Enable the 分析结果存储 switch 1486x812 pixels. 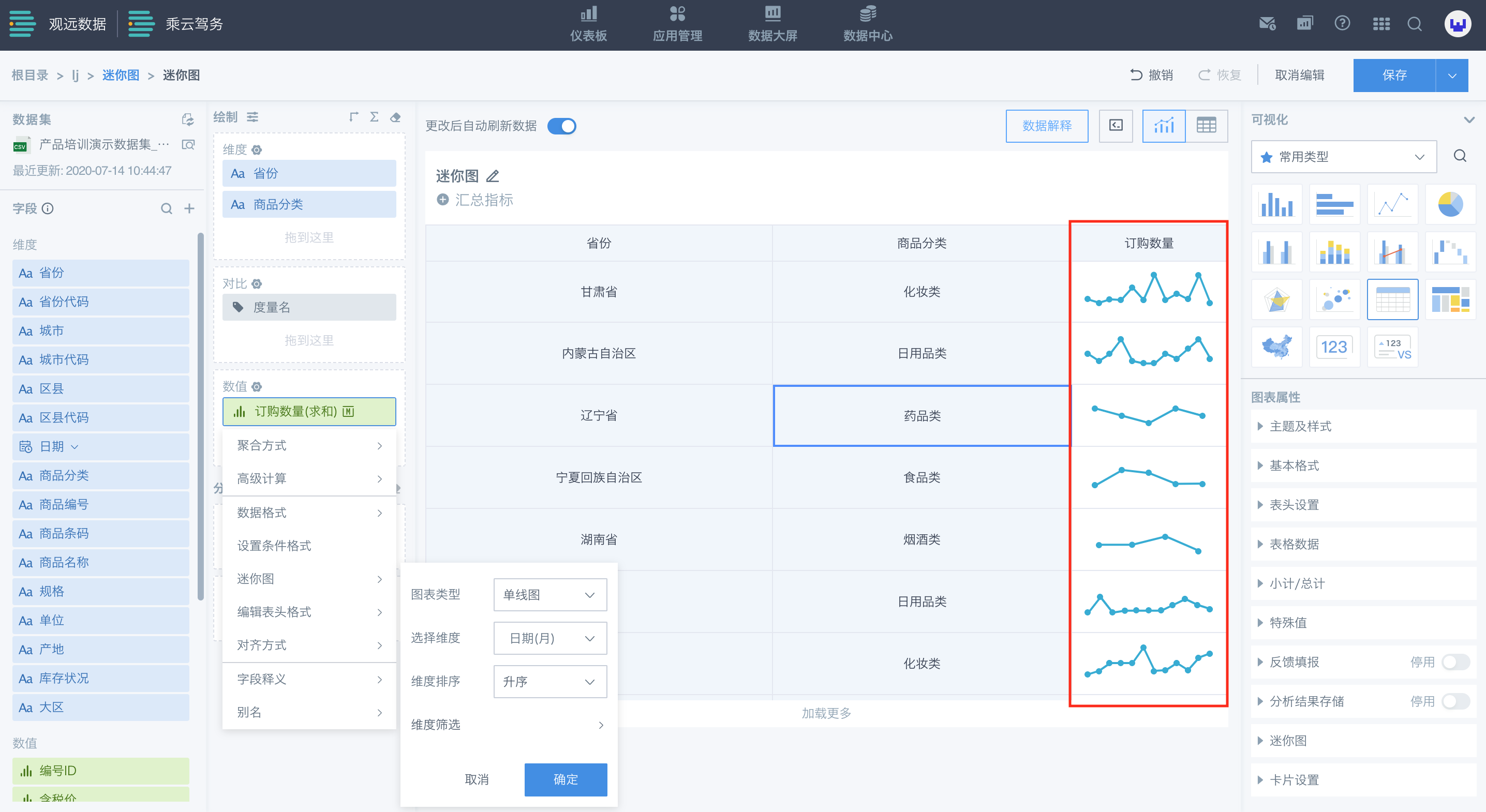1455,701
